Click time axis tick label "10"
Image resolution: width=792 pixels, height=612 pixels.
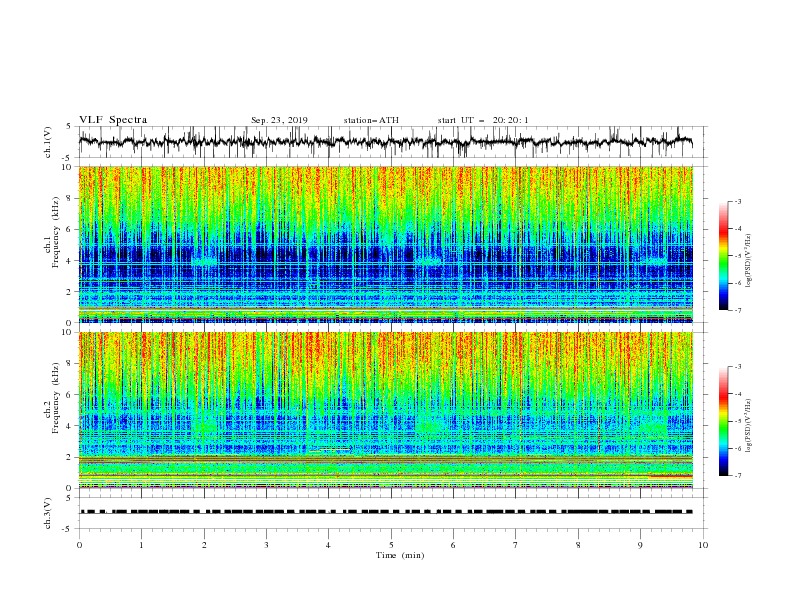pos(703,545)
